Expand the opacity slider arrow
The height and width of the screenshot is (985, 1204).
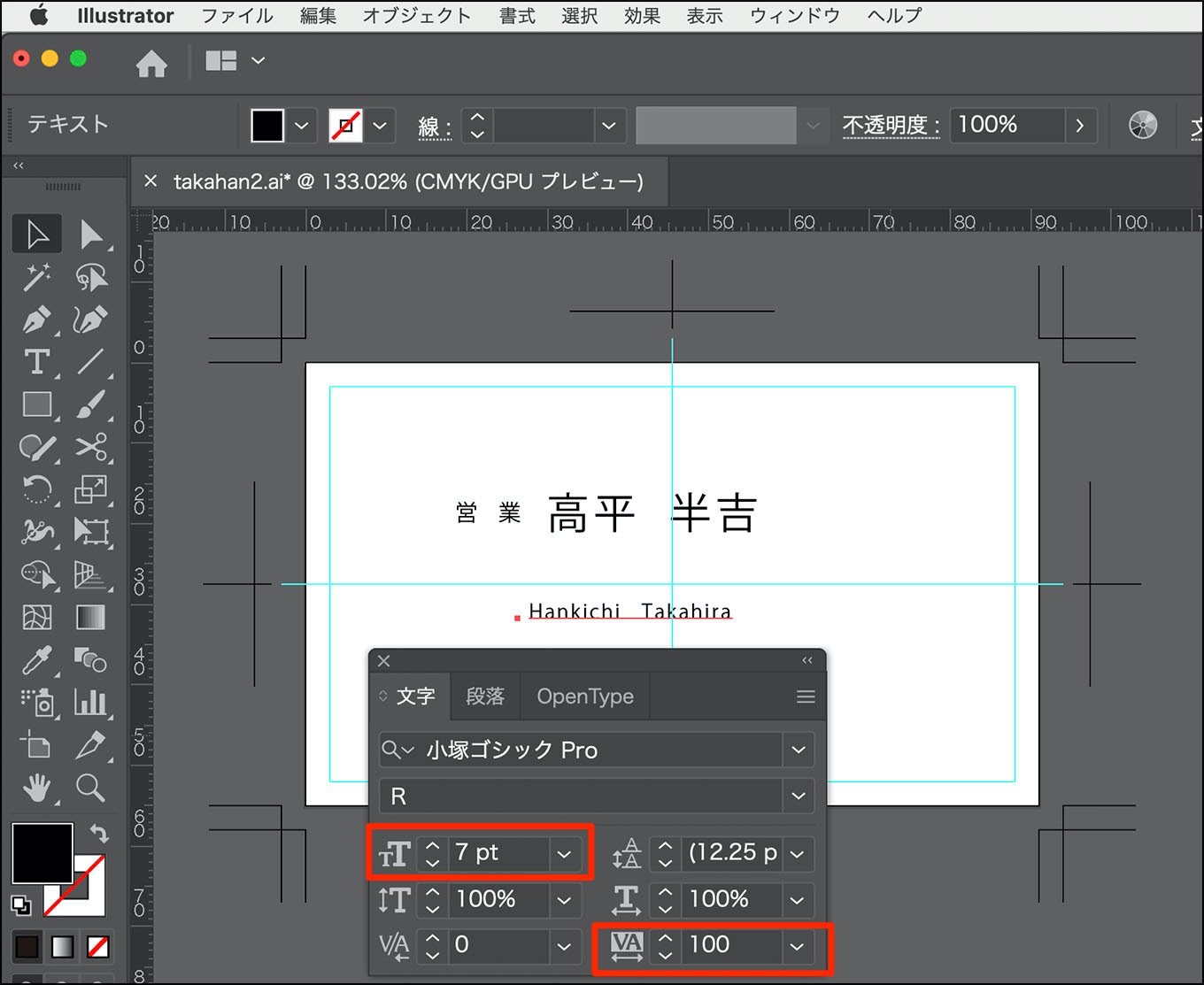tap(1079, 126)
